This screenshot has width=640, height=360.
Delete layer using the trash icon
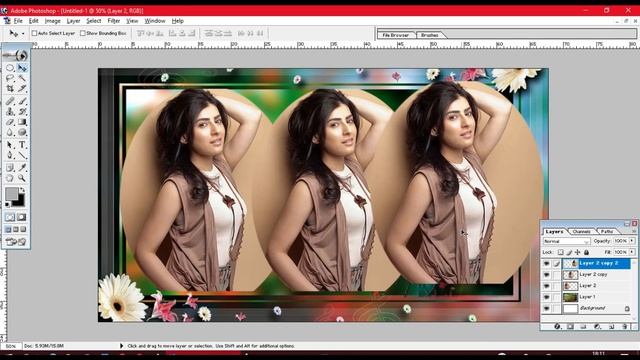tap(624, 327)
